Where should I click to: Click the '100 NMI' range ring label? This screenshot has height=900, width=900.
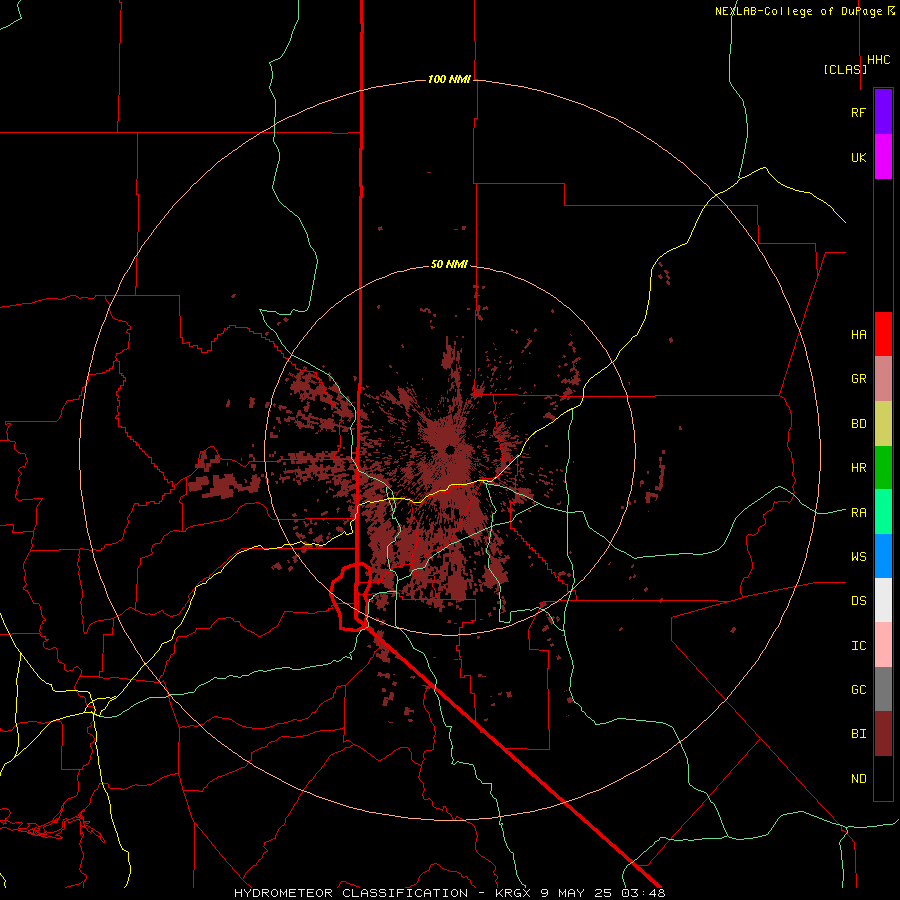coord(449,79)
